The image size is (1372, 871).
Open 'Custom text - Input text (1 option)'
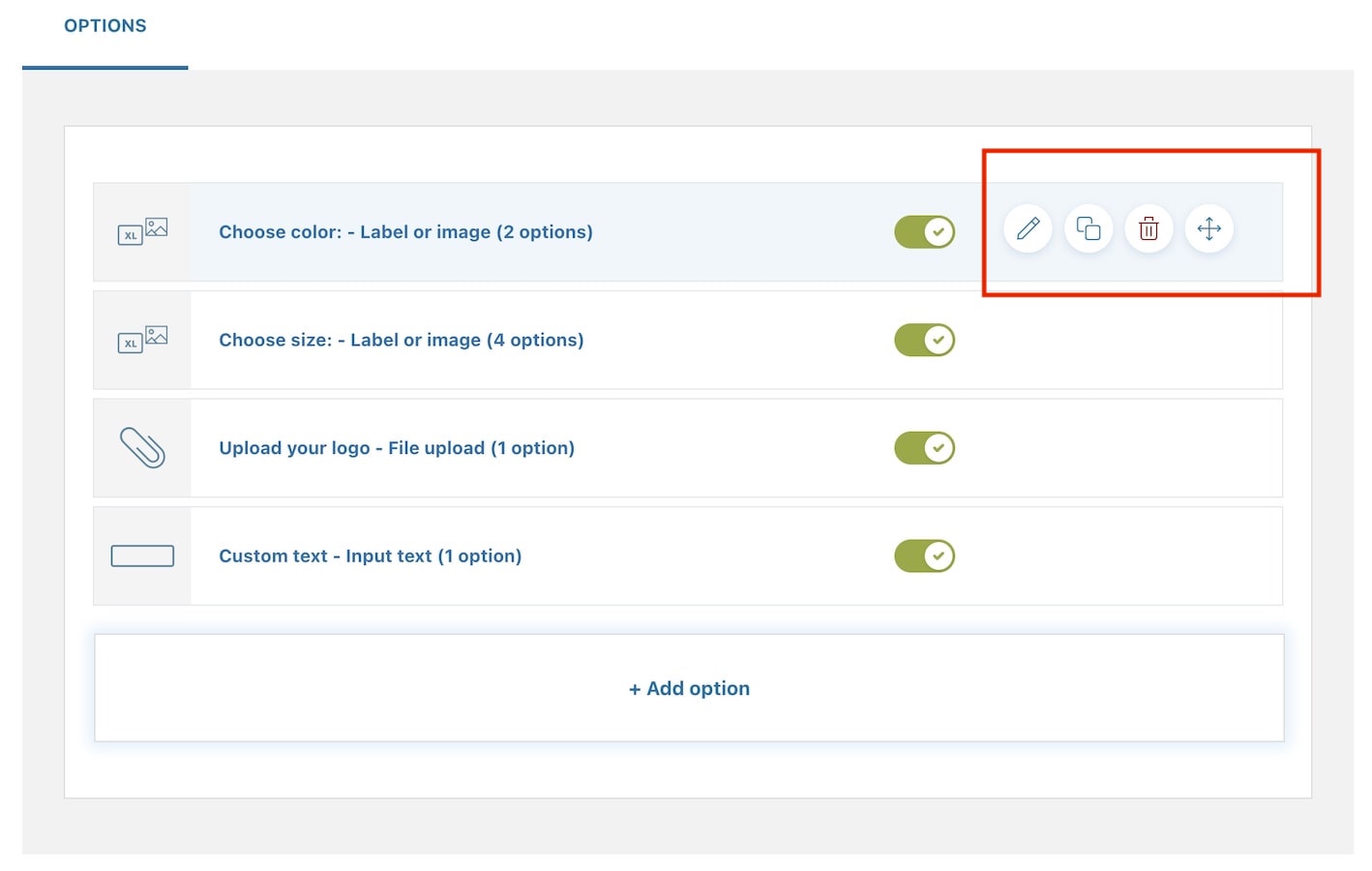coord(370,556)
